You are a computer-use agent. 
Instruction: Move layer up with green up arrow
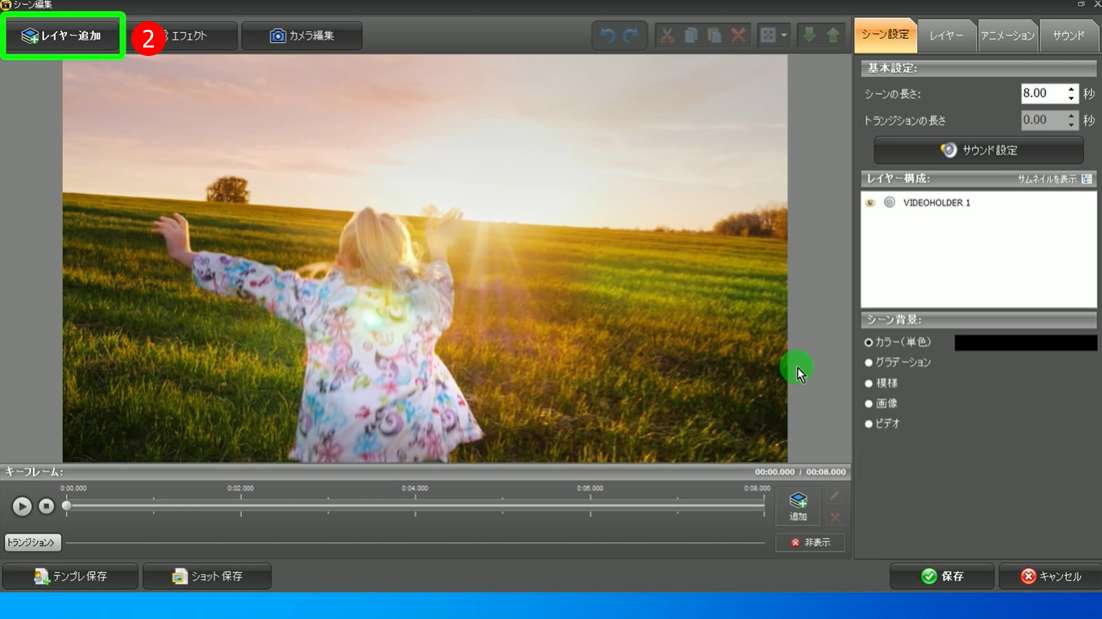pos(832,36)
